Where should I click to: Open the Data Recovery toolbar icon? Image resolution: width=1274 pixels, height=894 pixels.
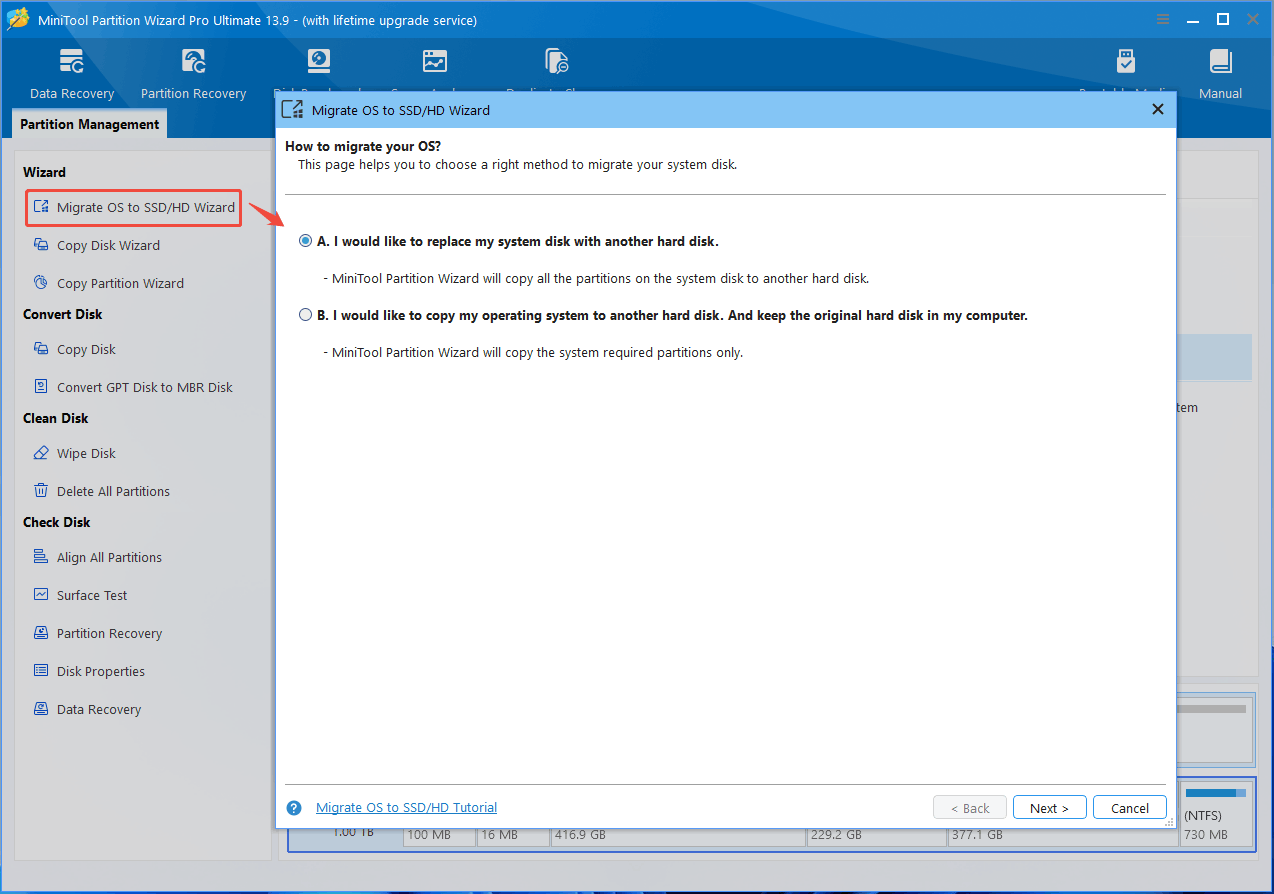(x=72, y=62)
